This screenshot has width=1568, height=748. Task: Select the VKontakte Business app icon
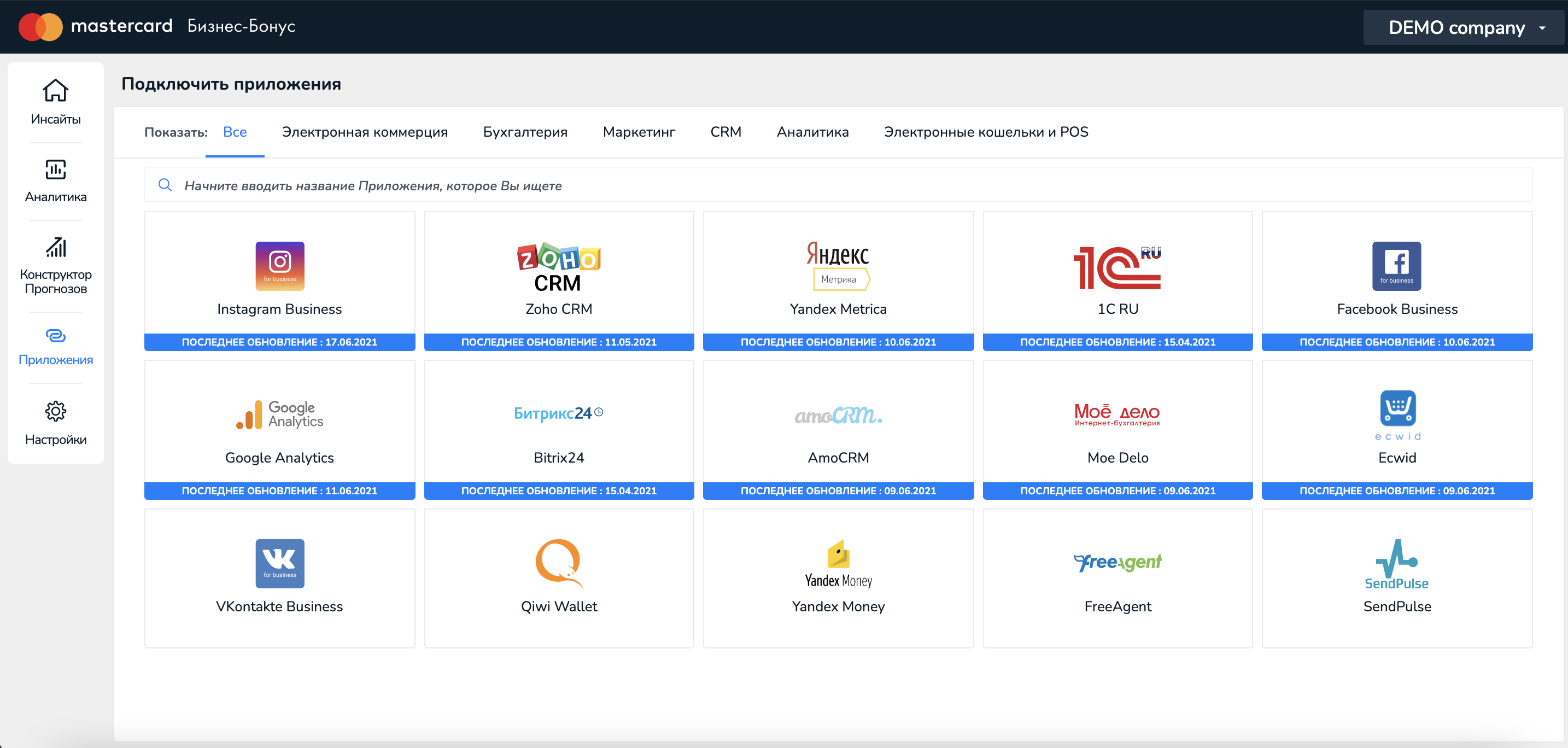click(279, 563)
